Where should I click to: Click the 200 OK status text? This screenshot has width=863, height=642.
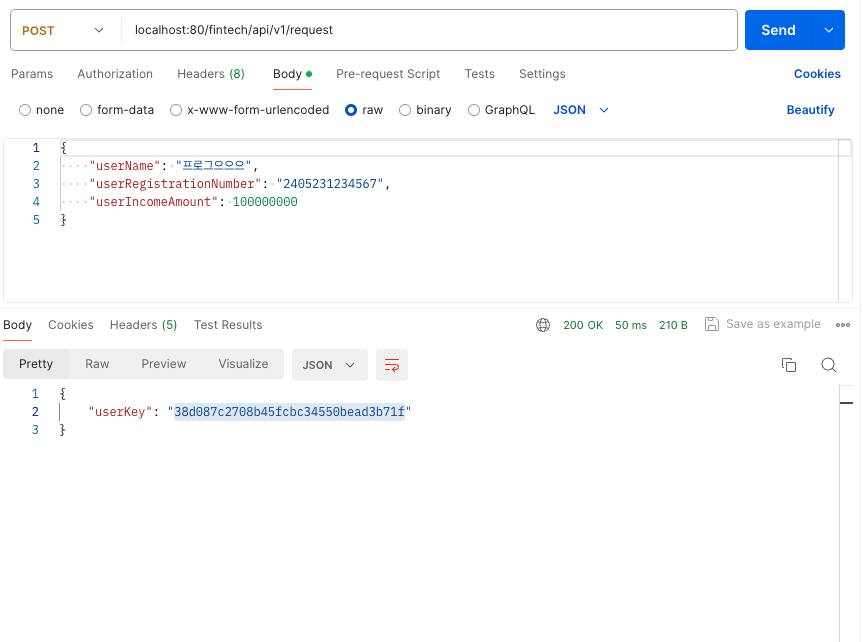[x=583, y=325]
